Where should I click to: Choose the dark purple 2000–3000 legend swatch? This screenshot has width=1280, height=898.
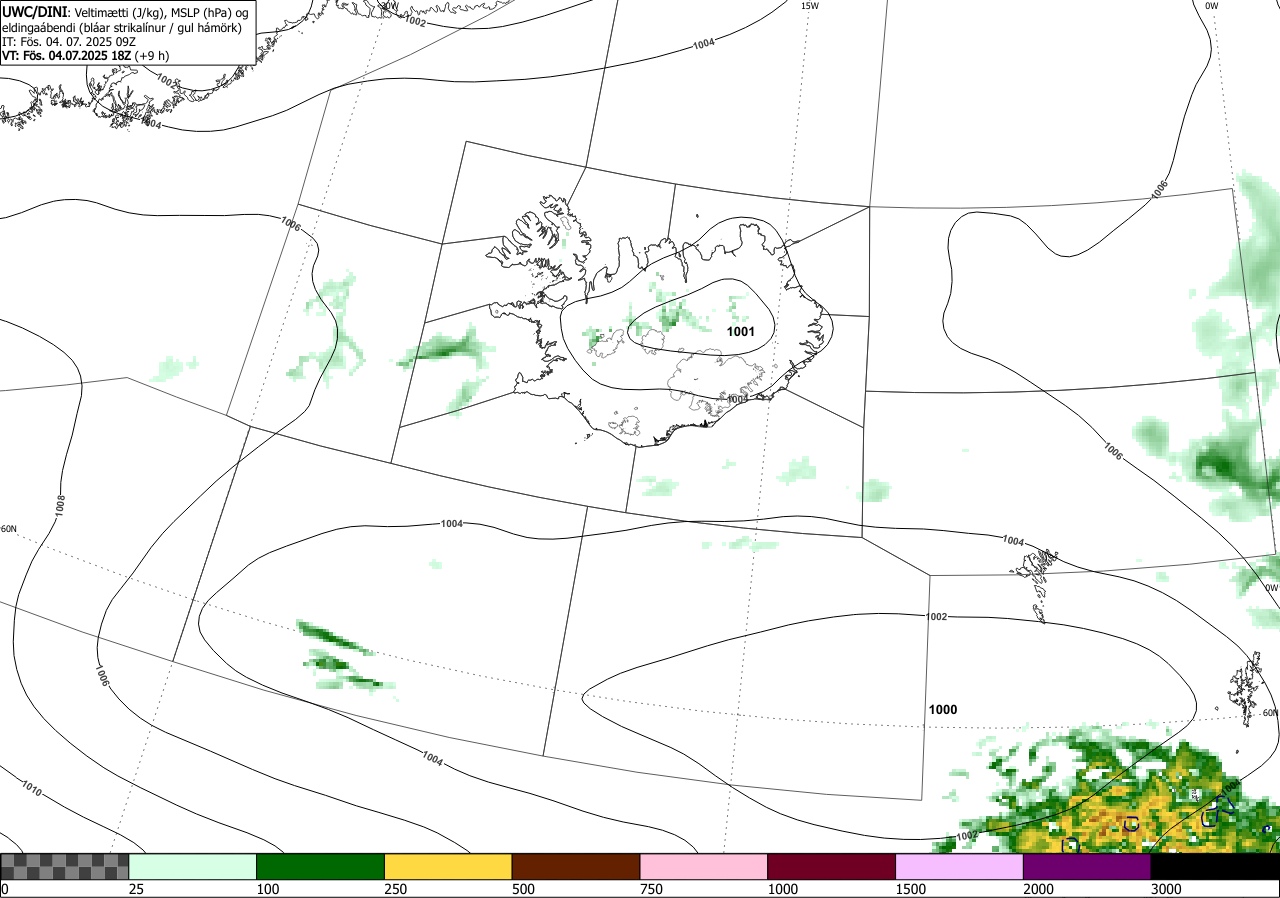point(1086,866)
